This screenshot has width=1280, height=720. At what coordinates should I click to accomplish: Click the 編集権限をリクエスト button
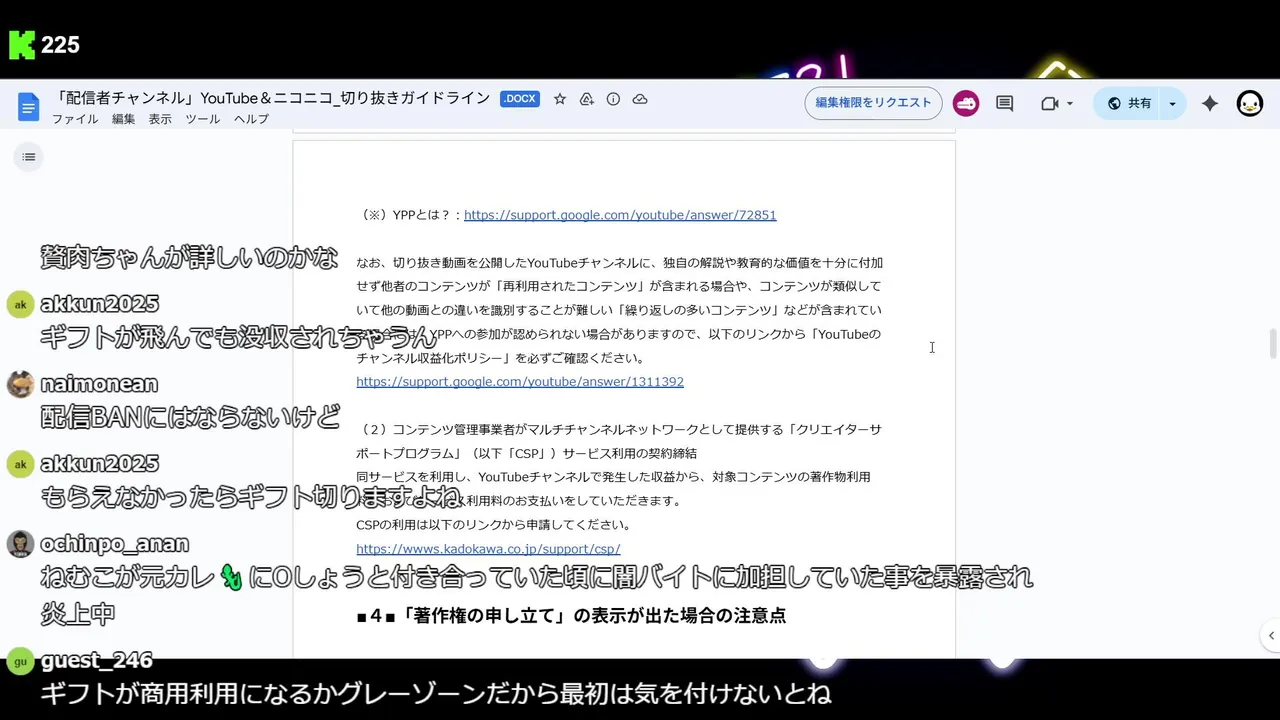pos(873,103)
